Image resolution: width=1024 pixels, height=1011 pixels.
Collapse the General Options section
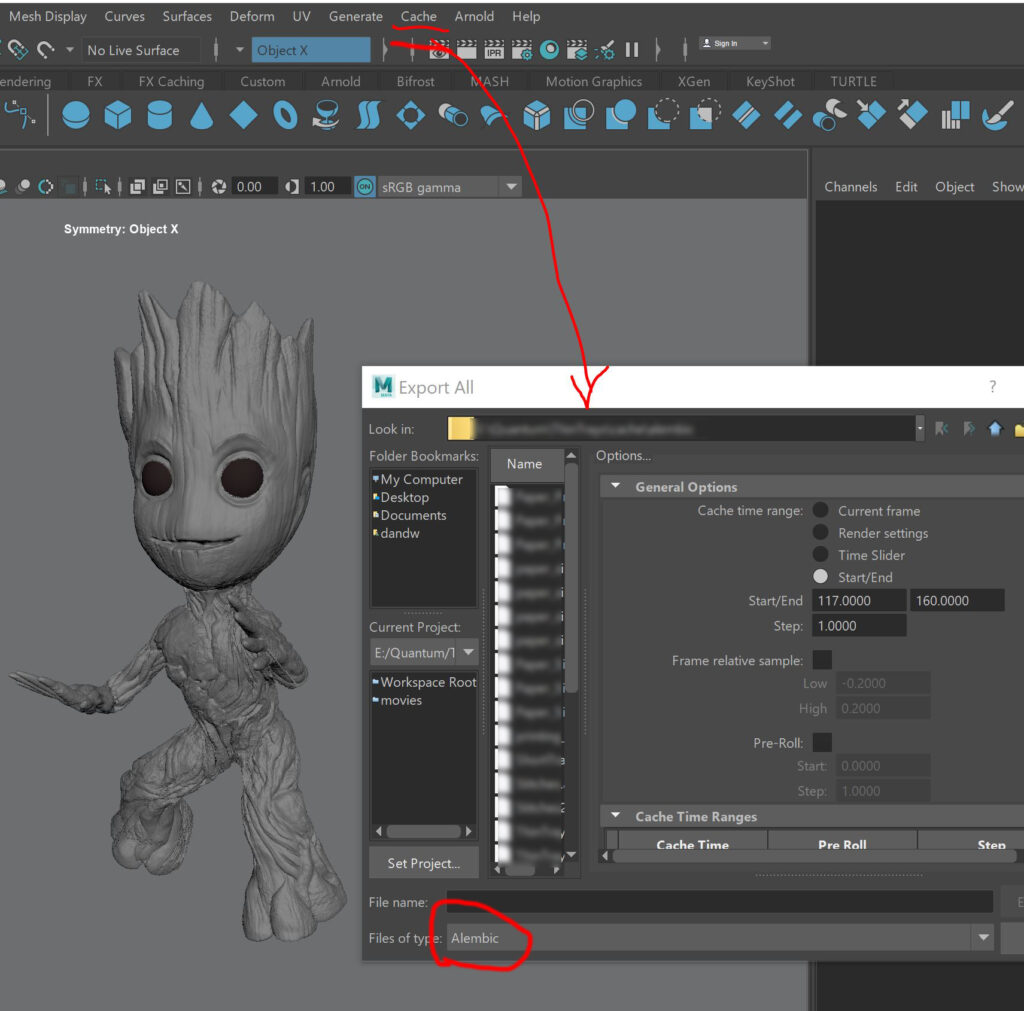[x=615, y=487]
